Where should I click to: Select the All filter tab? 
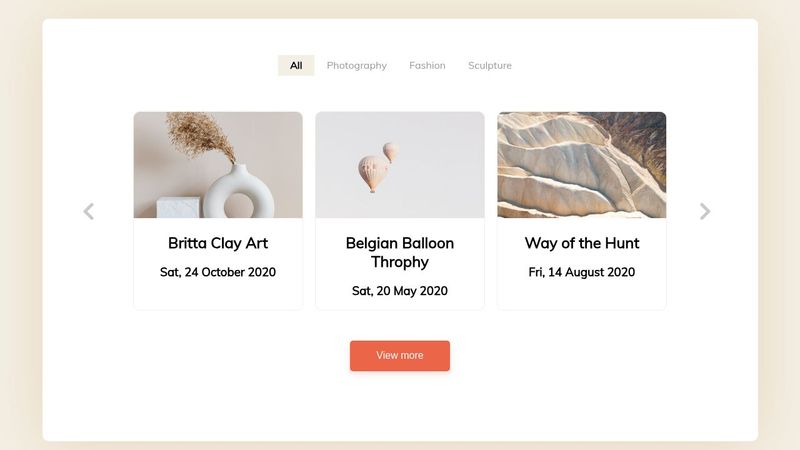[x=296, y=65]
